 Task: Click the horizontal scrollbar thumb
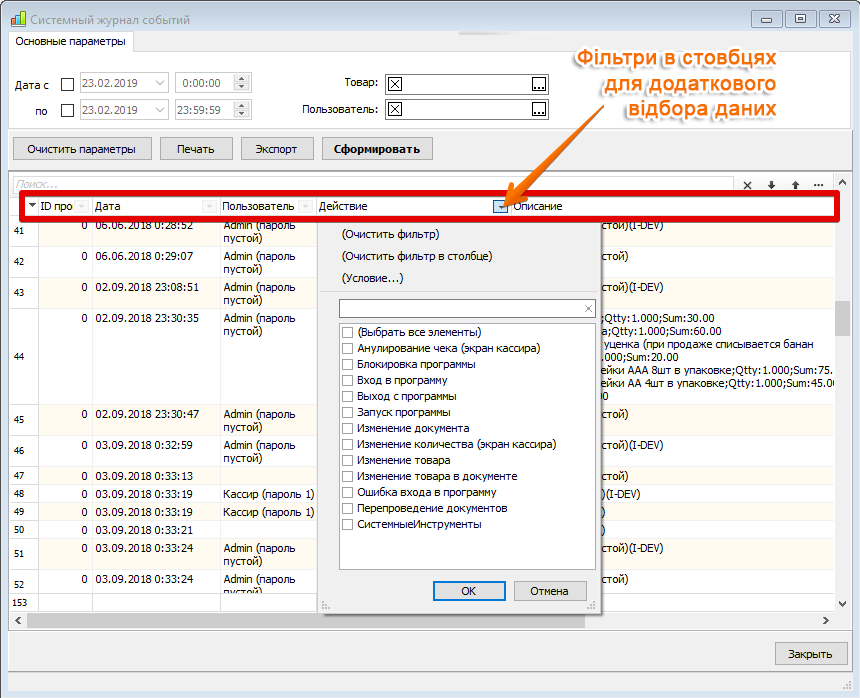(x=306, y=621)
